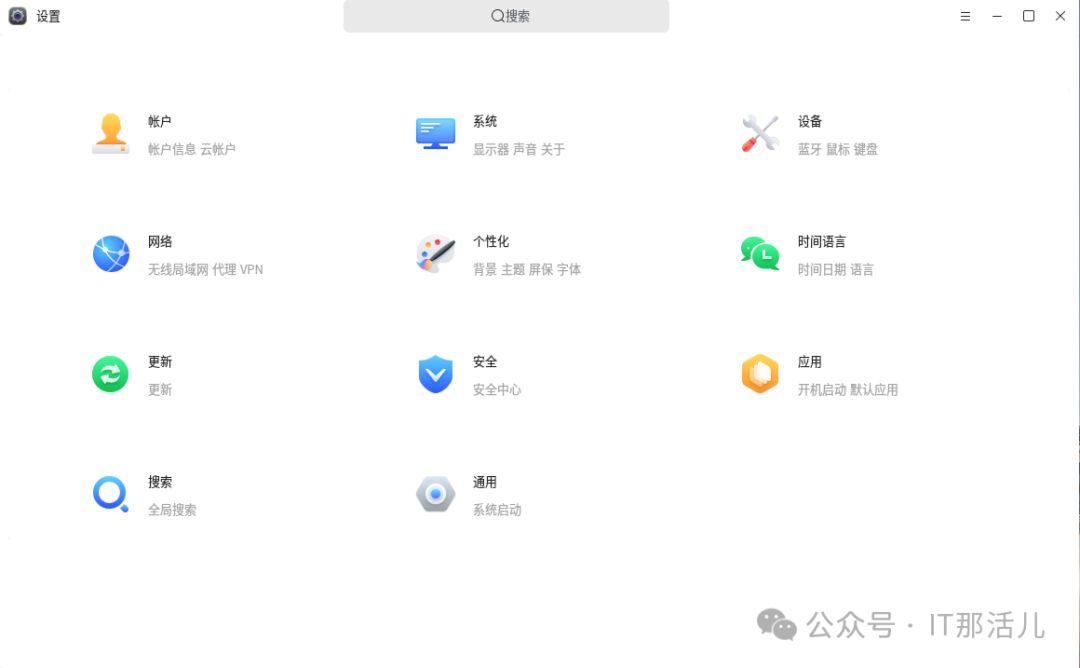Open the 网络 globe icon
This screenshot has height=668, width=1080.
point(111,254)
